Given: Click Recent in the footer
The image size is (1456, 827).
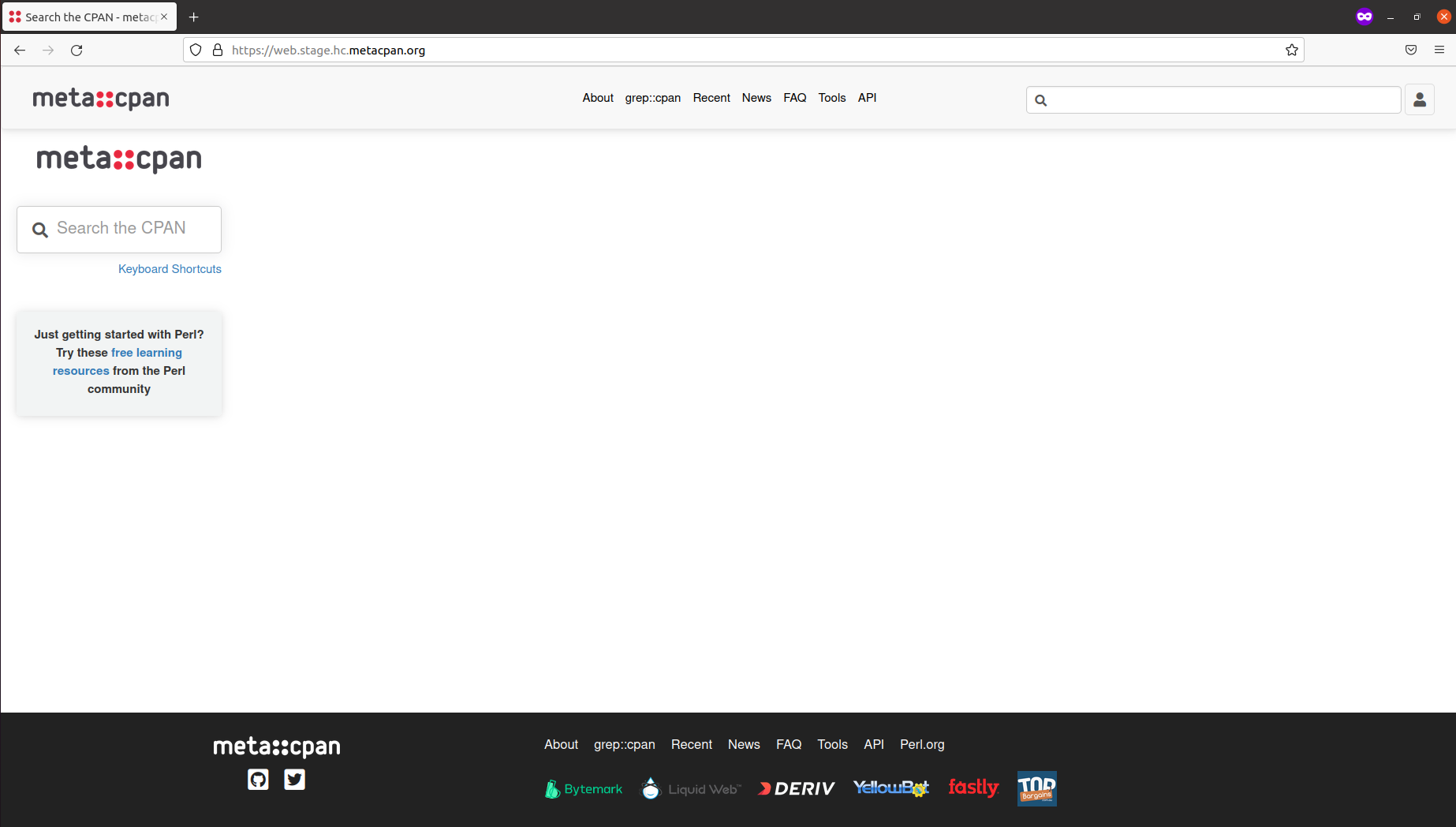Looking at the screenshot, I should [x=692, y=744].
